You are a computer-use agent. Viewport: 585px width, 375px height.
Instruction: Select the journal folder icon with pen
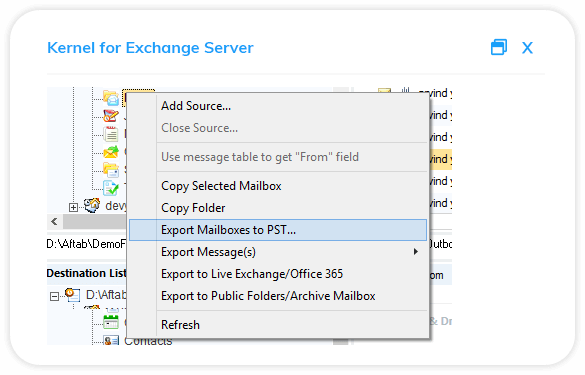click(x=111, y=115)
